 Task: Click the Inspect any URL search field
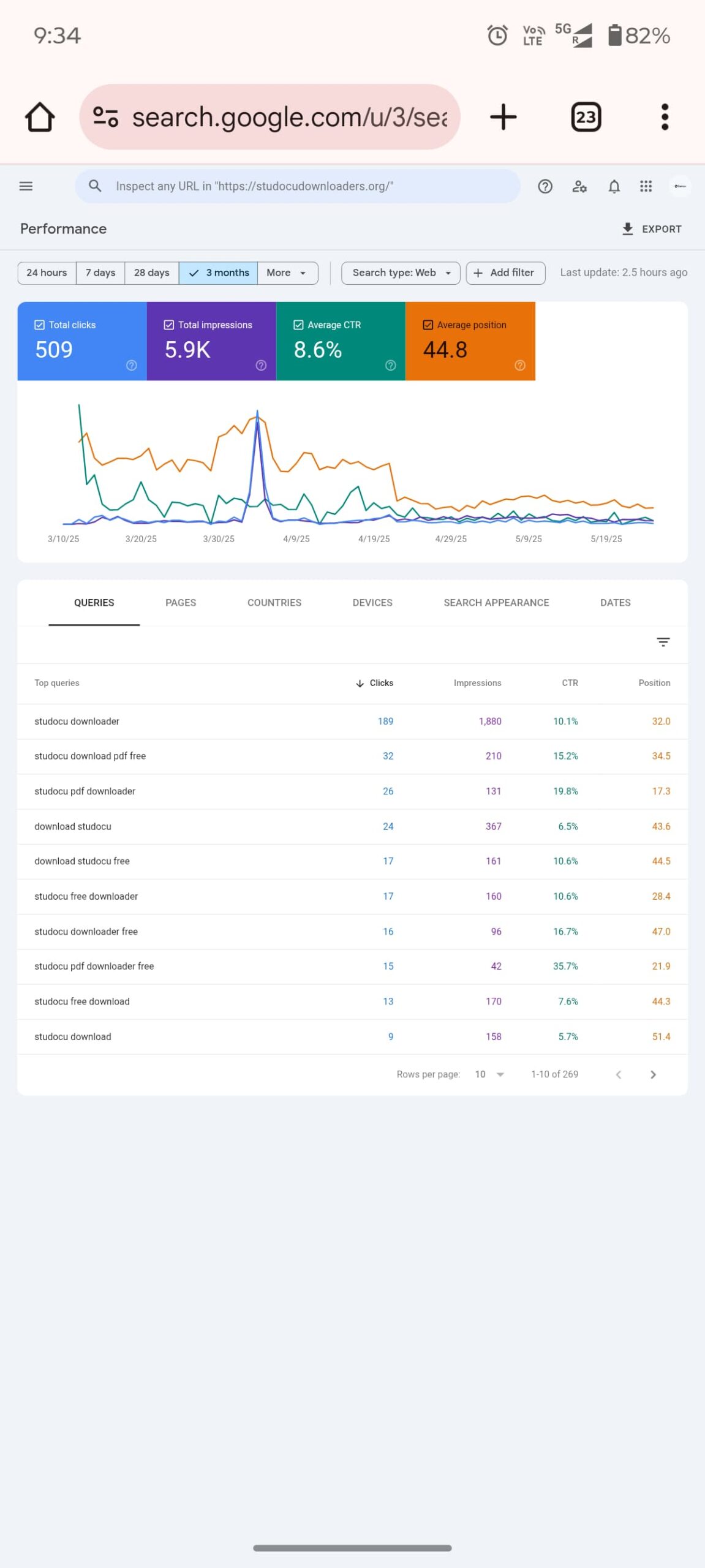(298, 186)
